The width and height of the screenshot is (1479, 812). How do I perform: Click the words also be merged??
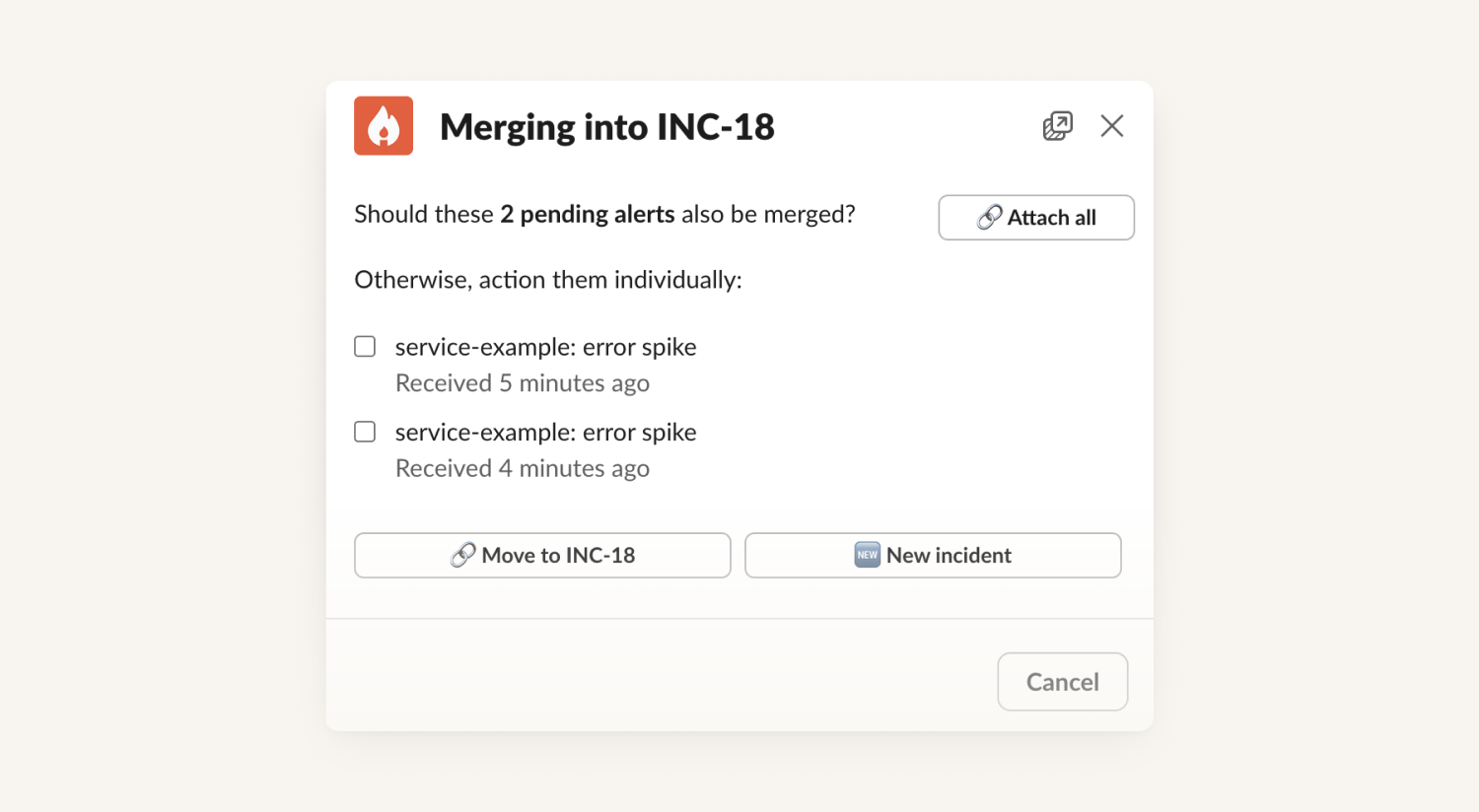pyautogui.click(x=768, y=215)
